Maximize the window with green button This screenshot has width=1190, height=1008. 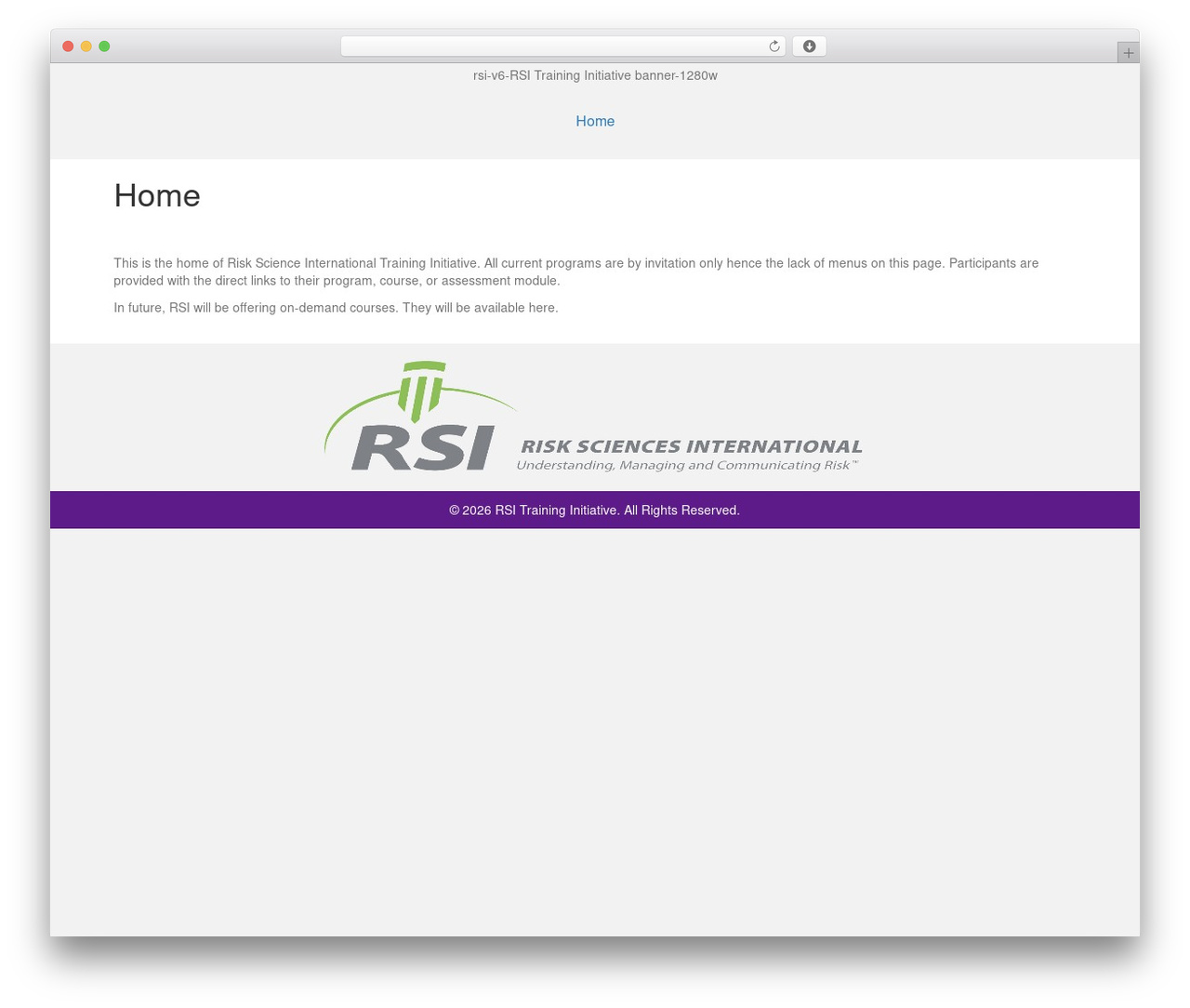[104, 46]
